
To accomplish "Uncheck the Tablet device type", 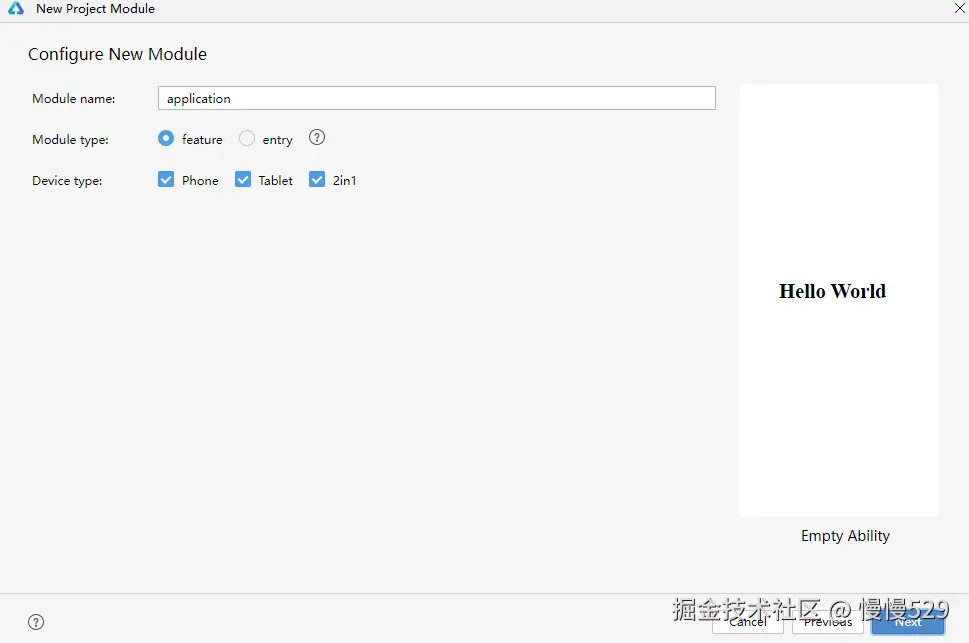I will (242, 179).
